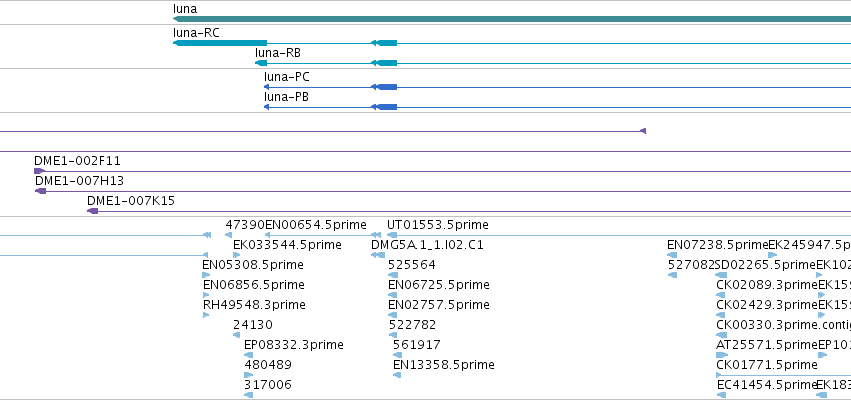Click the 'EP08332.3prime' EST label
The image size is (851, 400).
pyautogui.click(x=294, y=345)
